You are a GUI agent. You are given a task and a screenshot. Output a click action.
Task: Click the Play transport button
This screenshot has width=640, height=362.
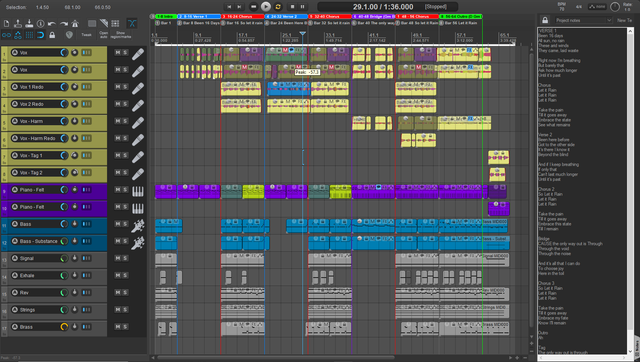point(266,7)
